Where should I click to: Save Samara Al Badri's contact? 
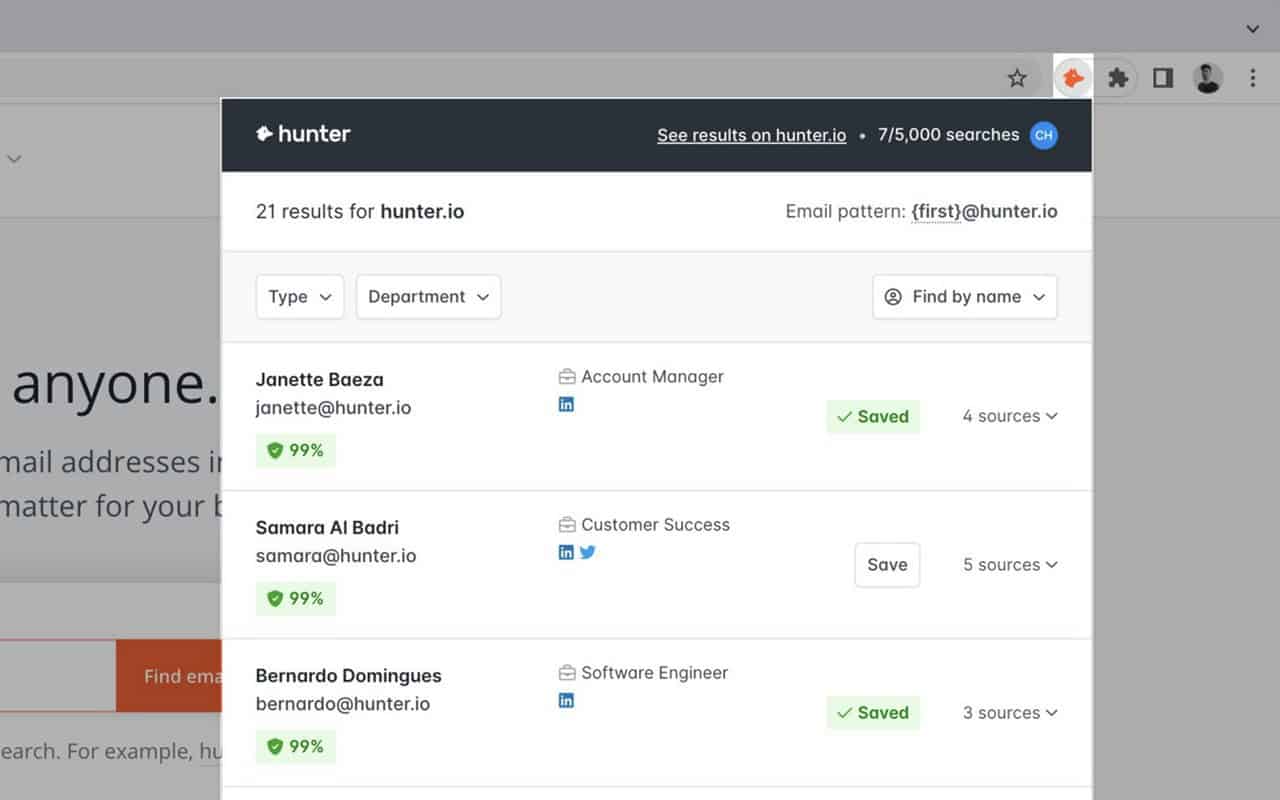point(886,564)
